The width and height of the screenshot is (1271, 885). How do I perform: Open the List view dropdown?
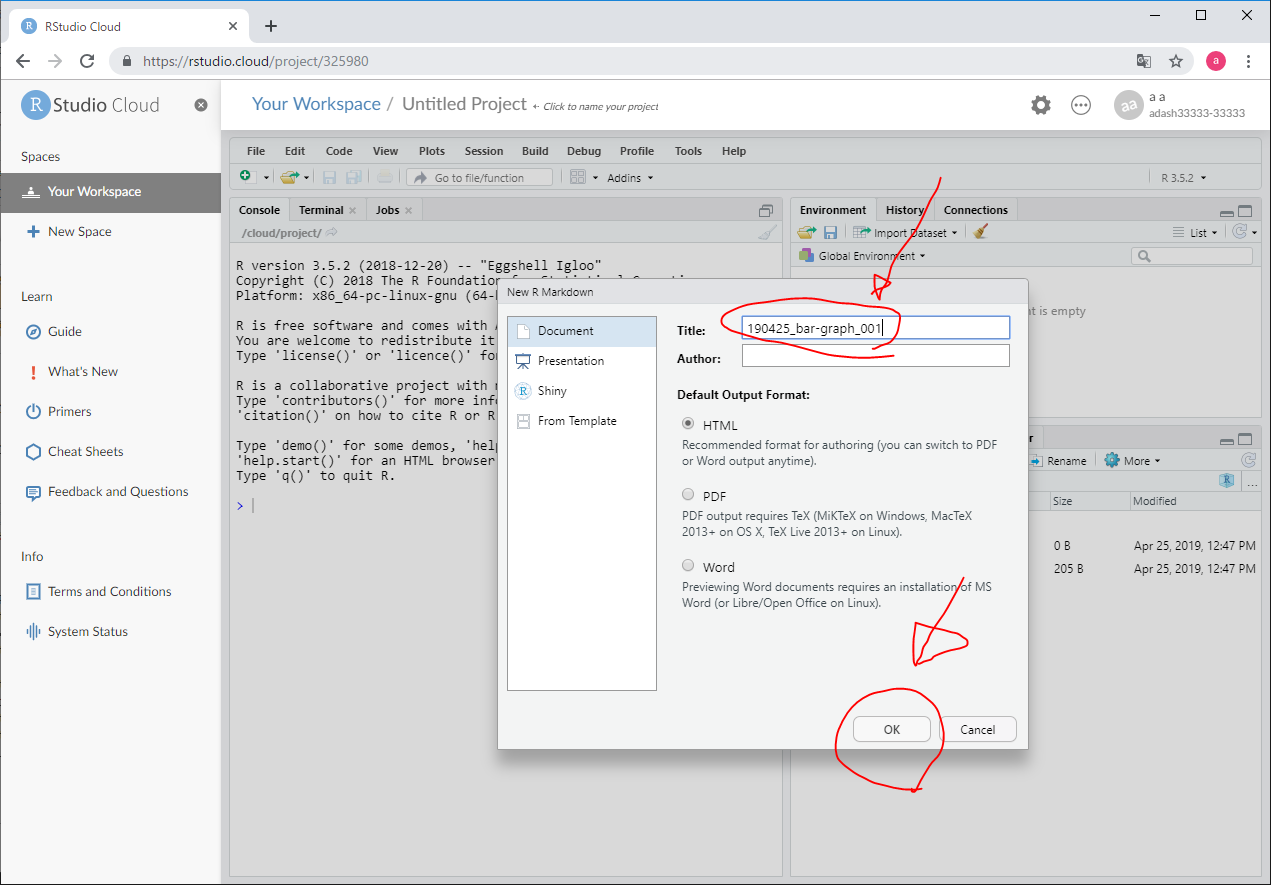pyautogui.click(x=1195, y=233)
